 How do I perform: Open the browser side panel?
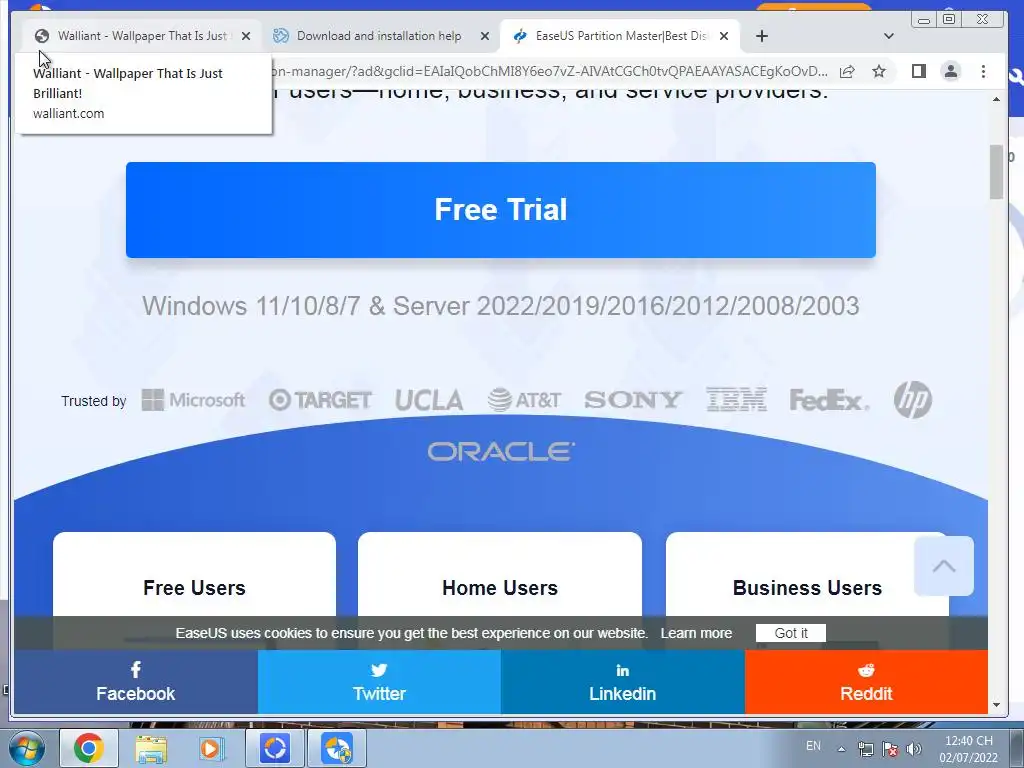coord(919,71)
